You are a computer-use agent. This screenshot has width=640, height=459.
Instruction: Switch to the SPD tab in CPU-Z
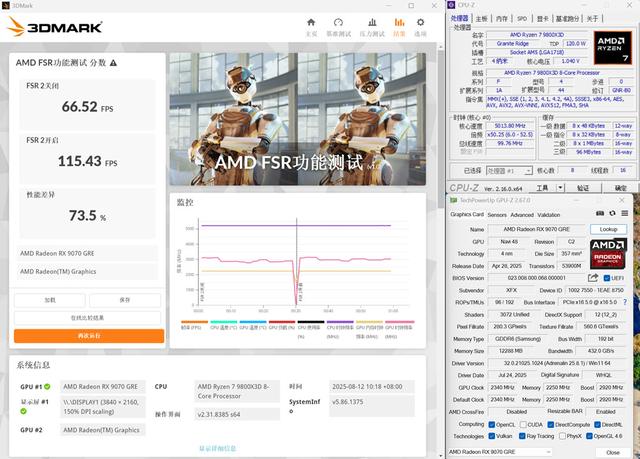[522, 19]
